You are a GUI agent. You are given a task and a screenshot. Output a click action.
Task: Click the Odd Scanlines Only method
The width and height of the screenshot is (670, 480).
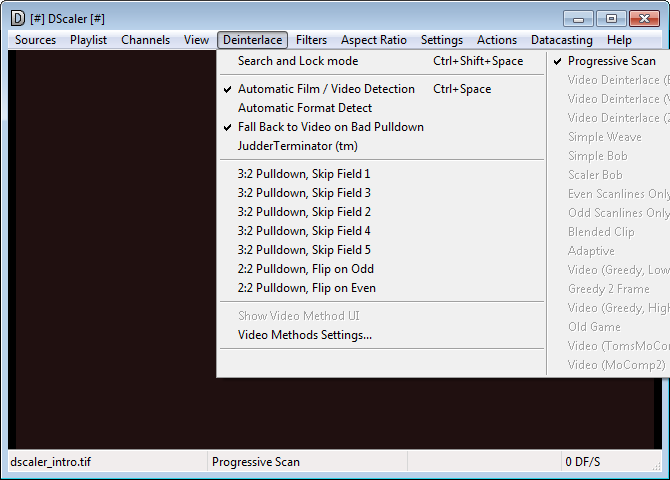pyautogui.click(x=609, y=213)
